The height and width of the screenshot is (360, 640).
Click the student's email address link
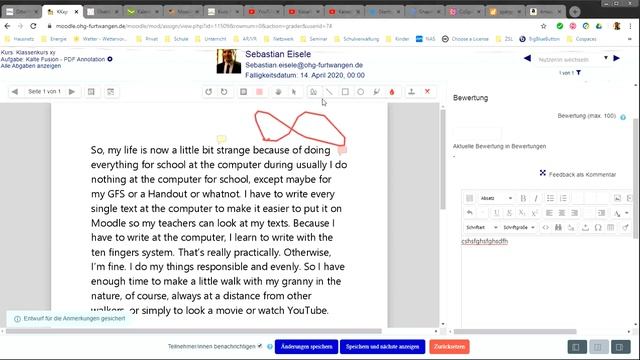pos(304,65)
